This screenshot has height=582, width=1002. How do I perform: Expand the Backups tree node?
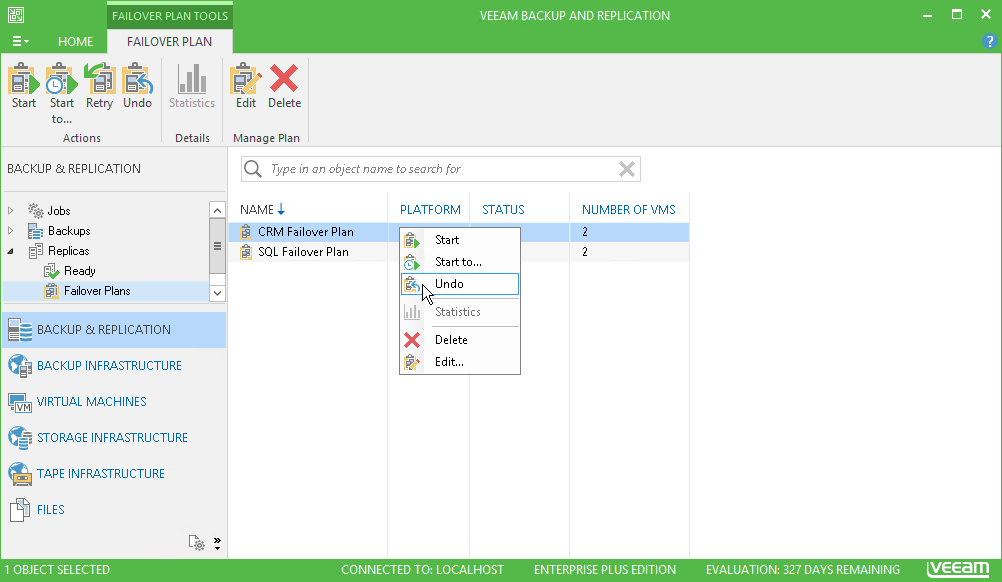click(10, 231)
